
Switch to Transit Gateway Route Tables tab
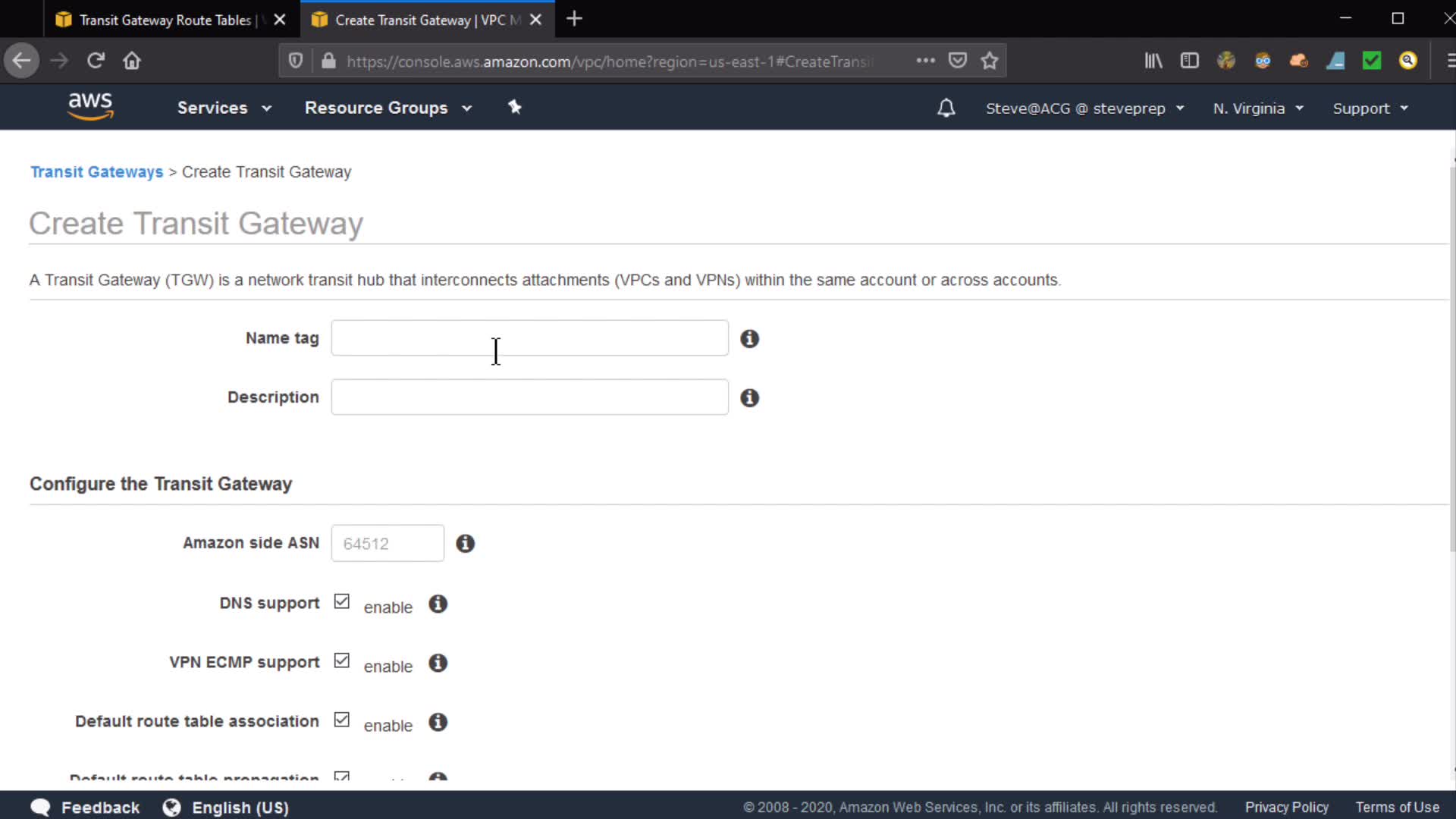coord(165,20)
